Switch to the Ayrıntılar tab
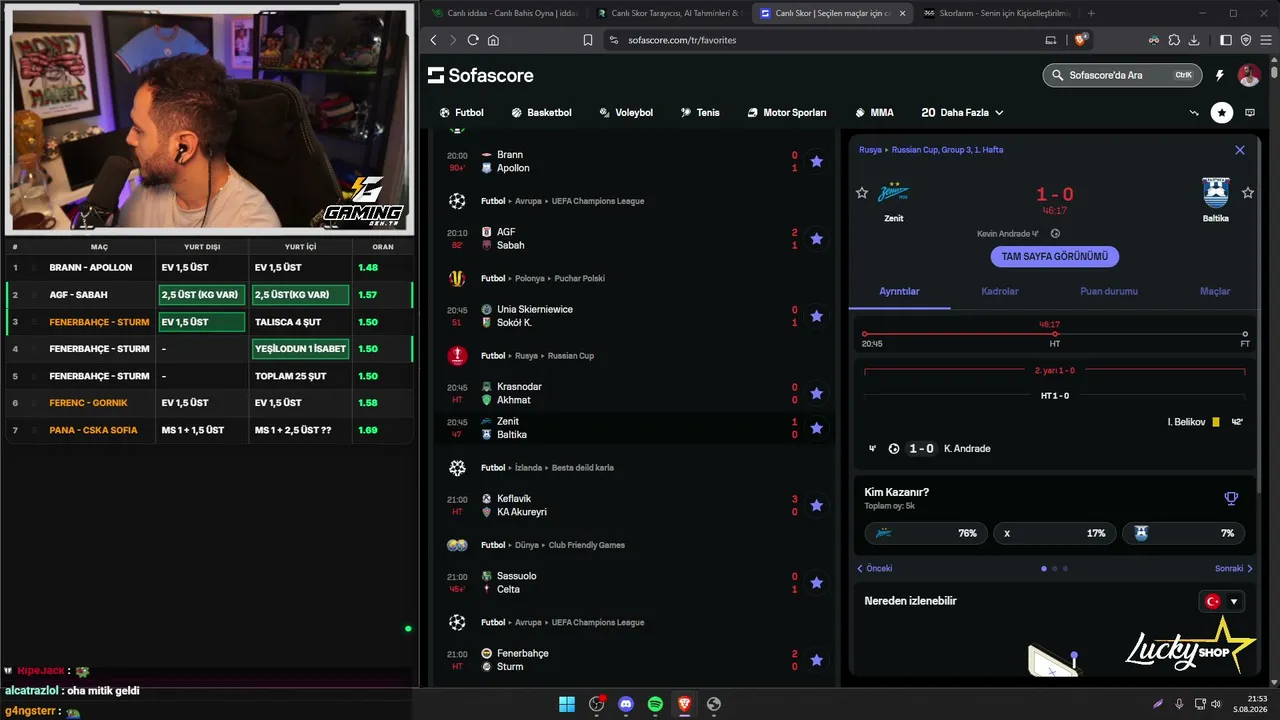Image resolution: width=1280 pixels, height=720 pixels. (x=899, y=291)
